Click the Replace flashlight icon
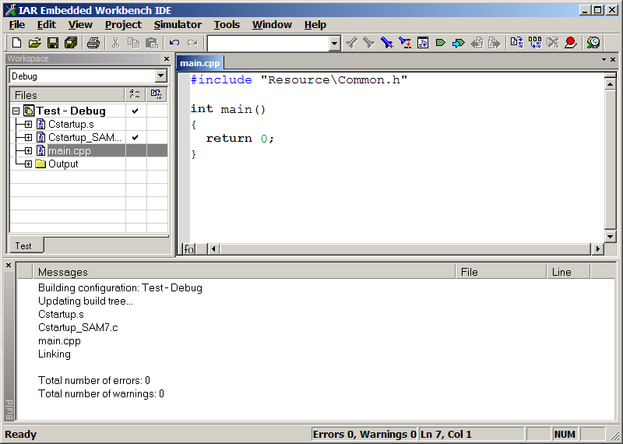 click(404, 42)
